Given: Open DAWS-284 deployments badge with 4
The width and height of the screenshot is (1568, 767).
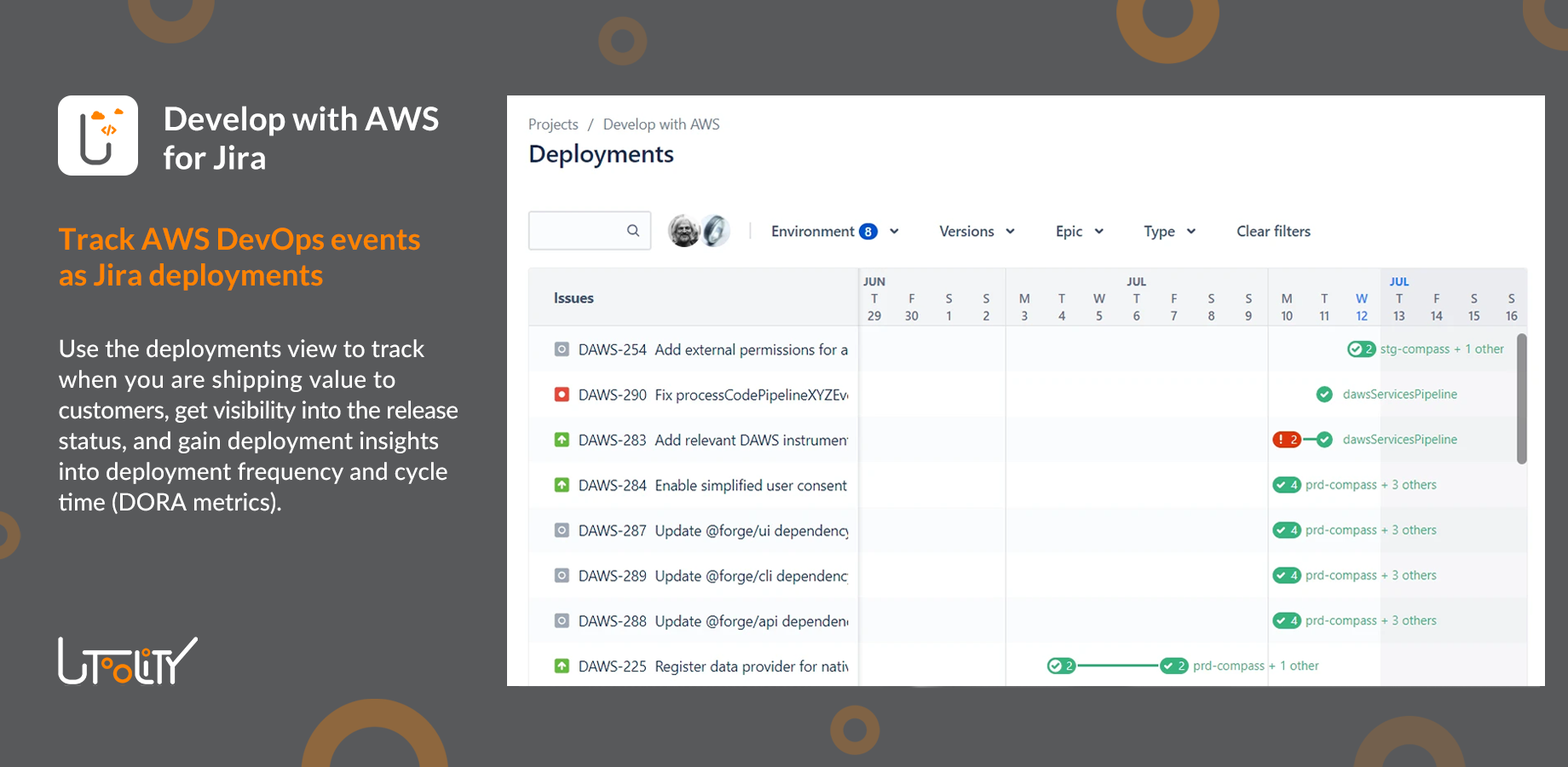Looking at the screenshot, I should click(x=1287, y=485).
